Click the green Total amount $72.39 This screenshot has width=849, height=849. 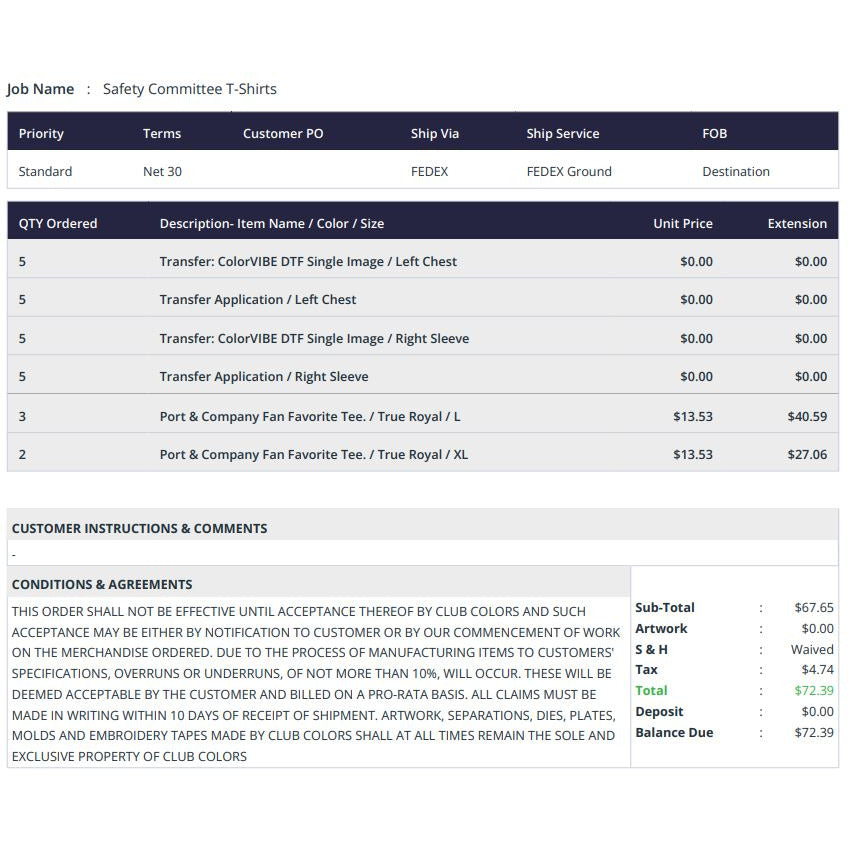[814, 690]
